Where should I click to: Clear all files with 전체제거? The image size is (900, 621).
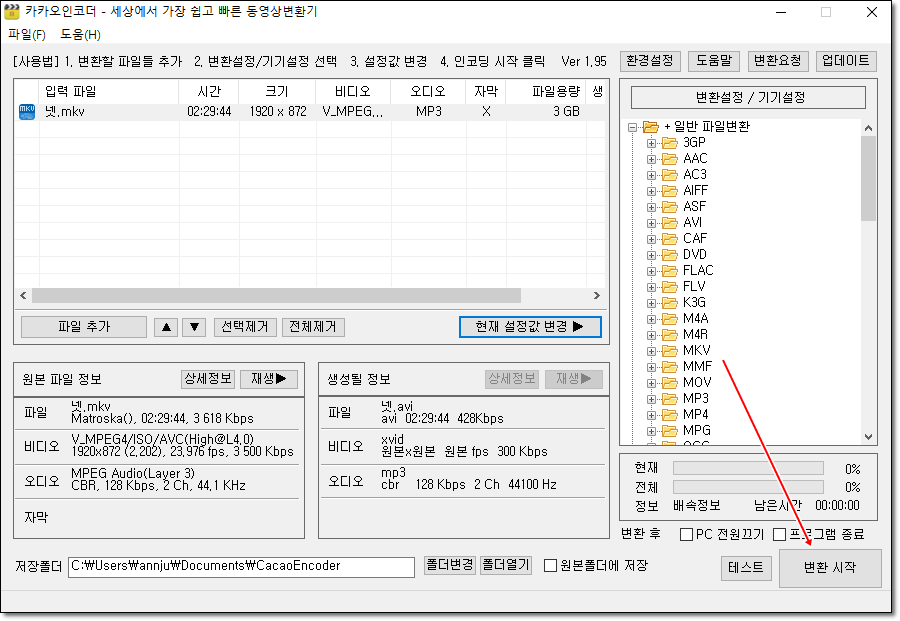click(313, 327)
